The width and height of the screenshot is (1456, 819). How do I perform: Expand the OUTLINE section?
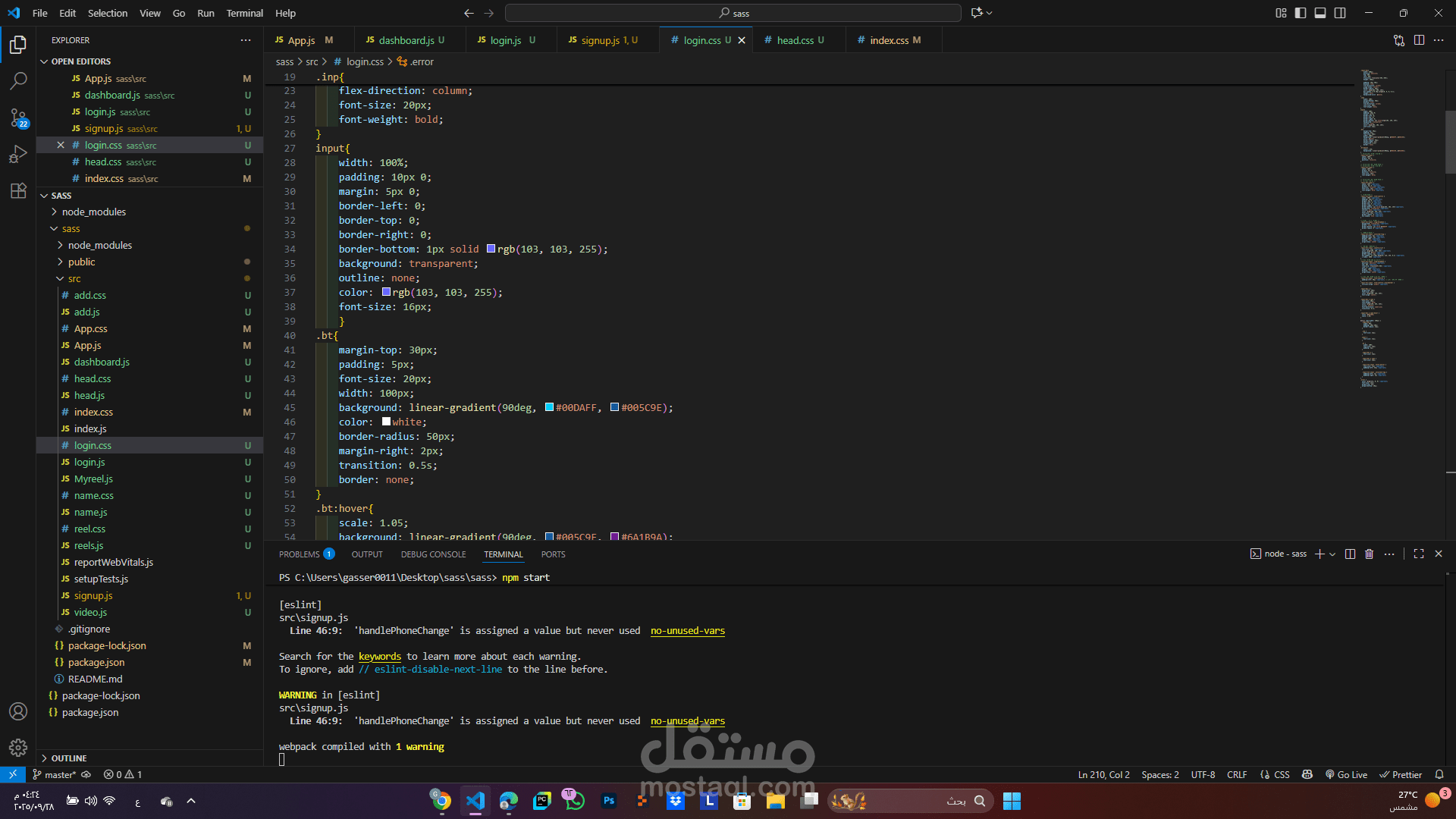(68, 758)
